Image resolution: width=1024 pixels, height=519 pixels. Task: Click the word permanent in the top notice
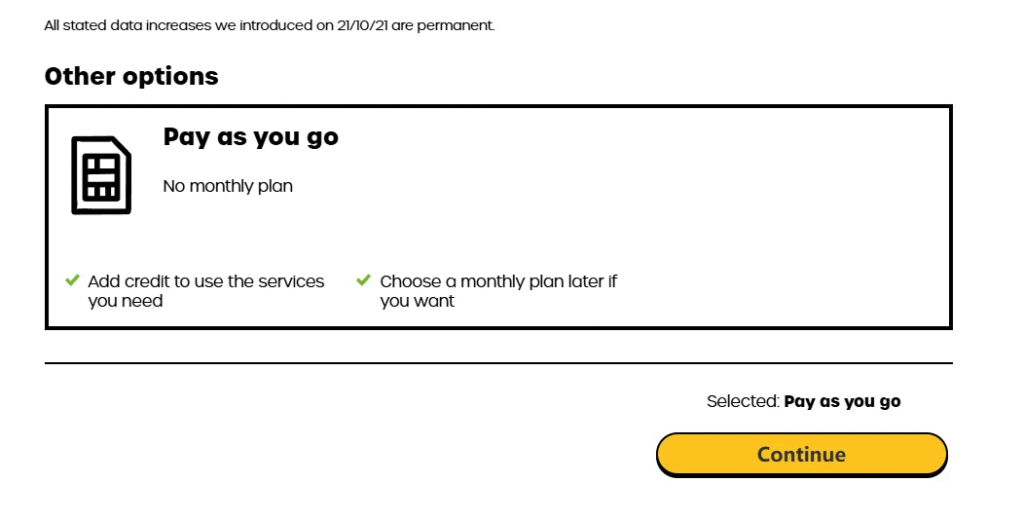click(x=454, y=25)
